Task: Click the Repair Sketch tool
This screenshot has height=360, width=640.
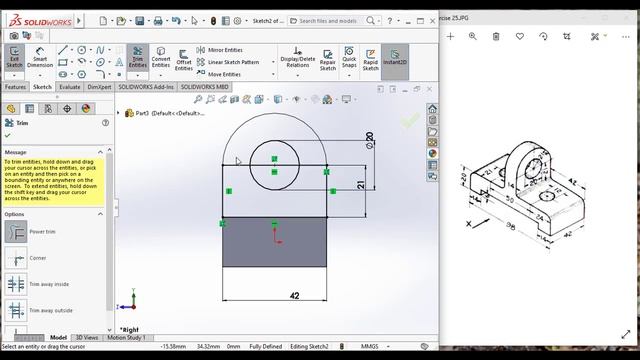Action: [327, 60]
